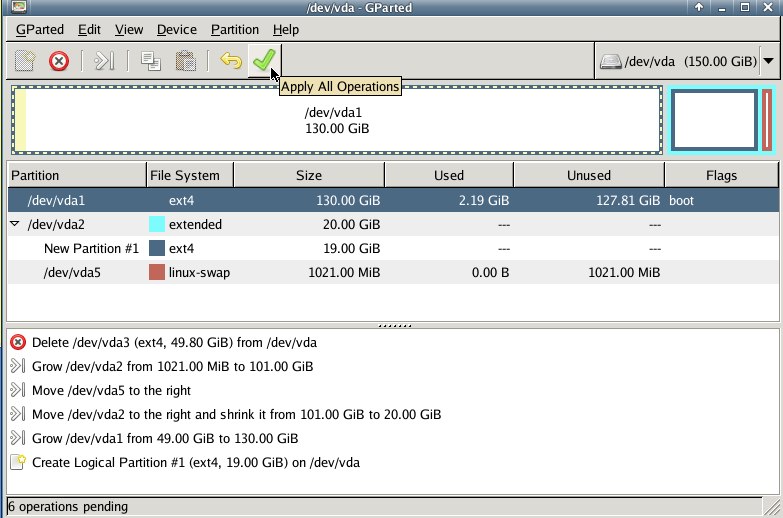The image size is (783, 518).
Task: Click the red Delete partition icon
Action: click(x=59, y=61)
